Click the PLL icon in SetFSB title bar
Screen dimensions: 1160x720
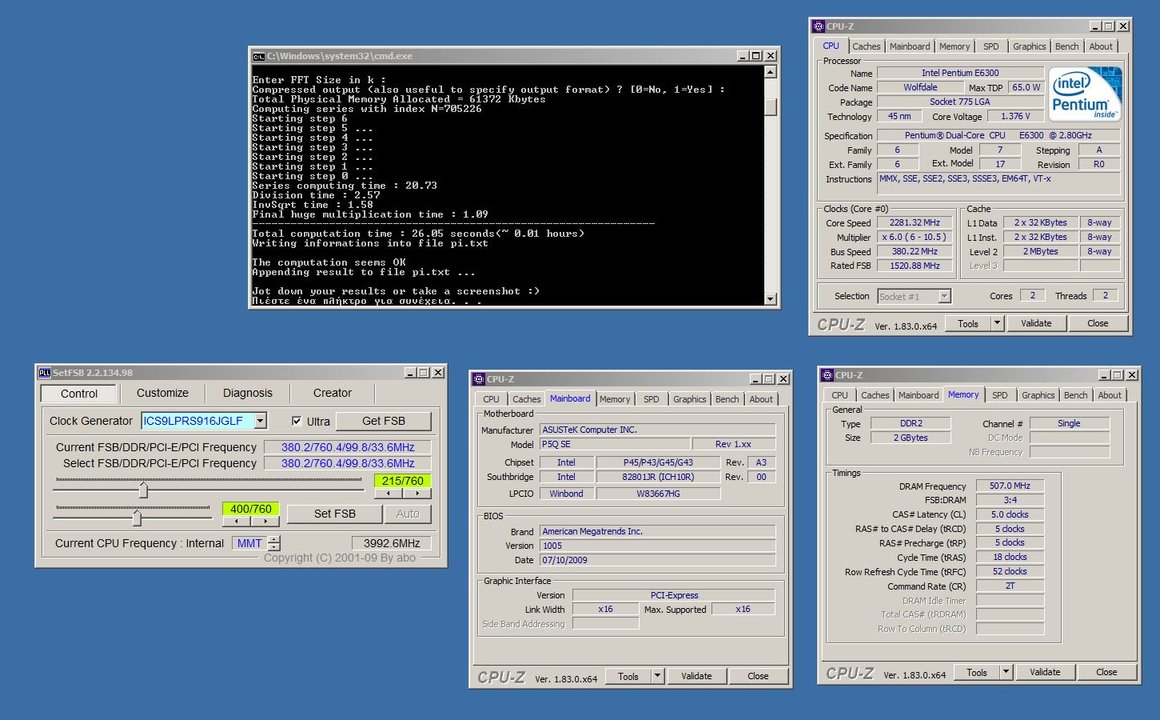pyautogui.click(x=44, y=373)
